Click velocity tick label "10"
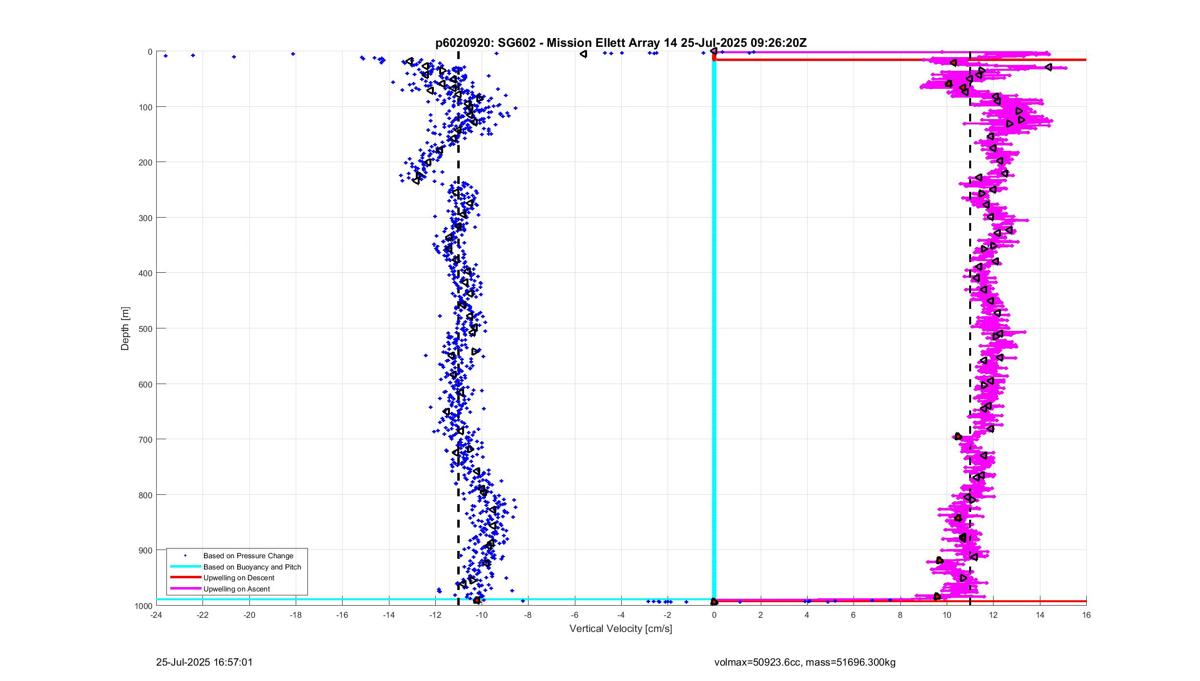The height and width of the screenshot is (681, 1200). [x=947, y=614]
